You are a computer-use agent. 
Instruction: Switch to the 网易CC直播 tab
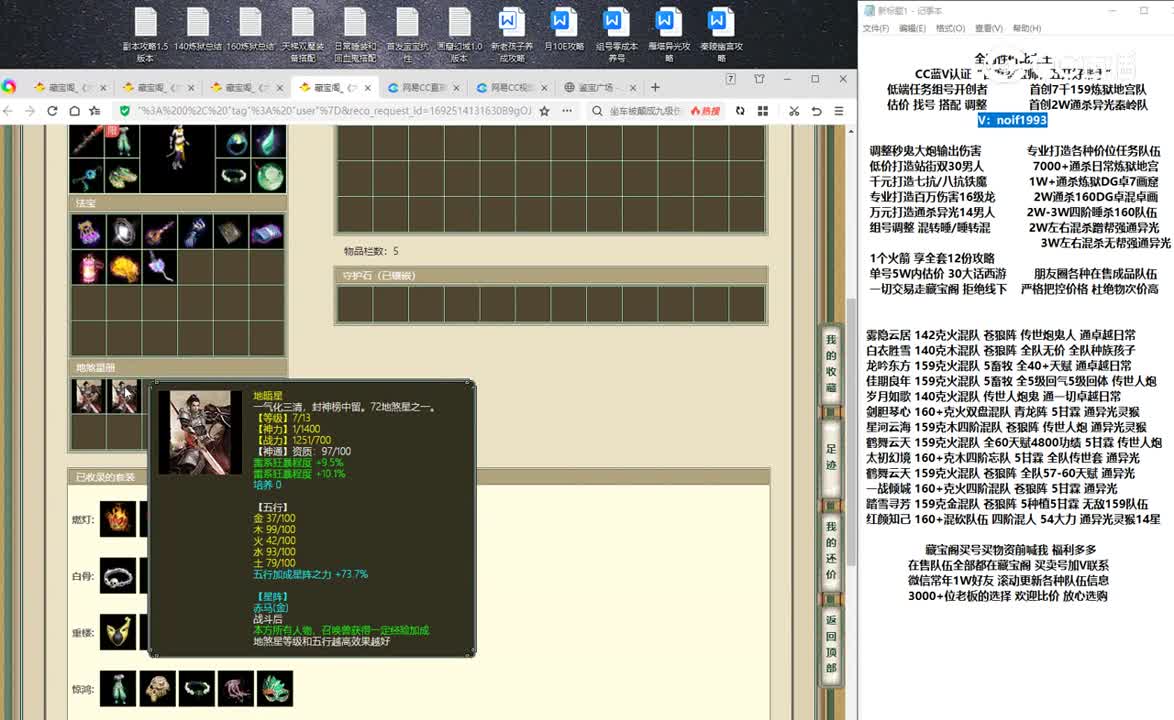coord(424,88)
